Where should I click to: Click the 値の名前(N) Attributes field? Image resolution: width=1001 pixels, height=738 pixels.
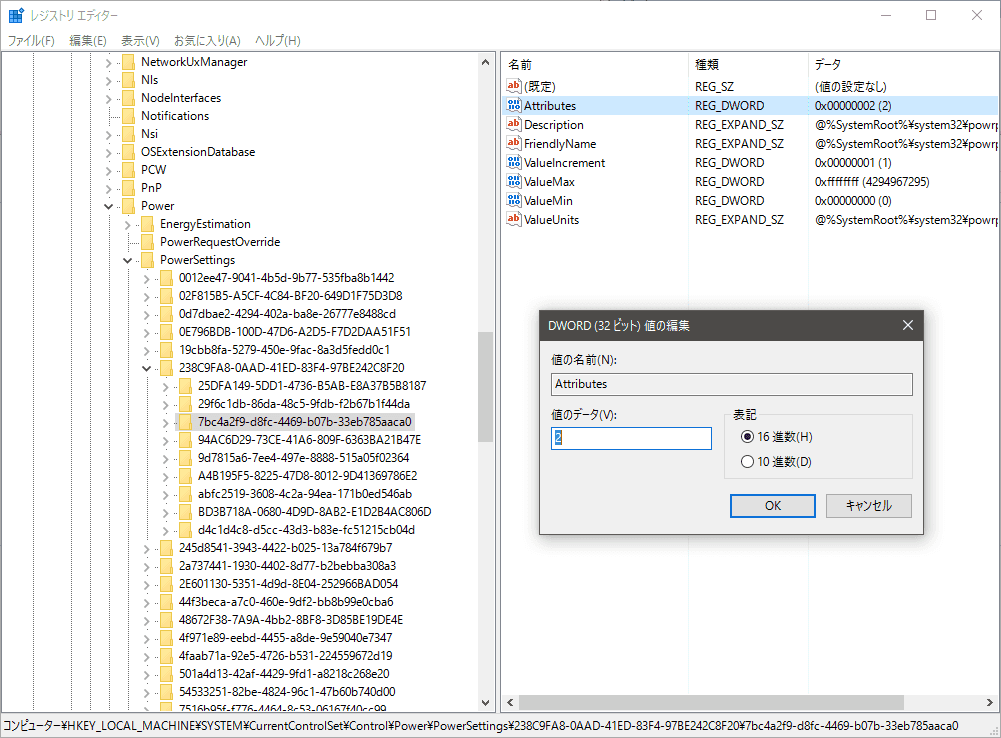732,384
